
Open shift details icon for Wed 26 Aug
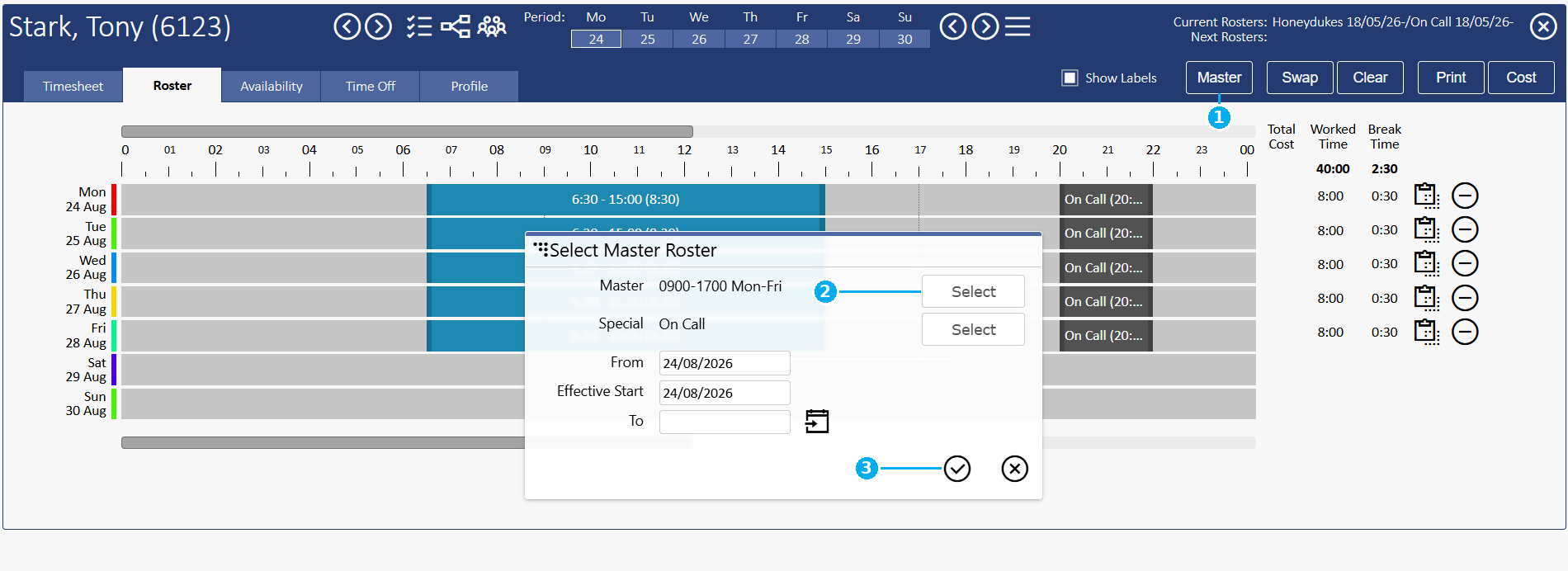[x=1427, y=264]
